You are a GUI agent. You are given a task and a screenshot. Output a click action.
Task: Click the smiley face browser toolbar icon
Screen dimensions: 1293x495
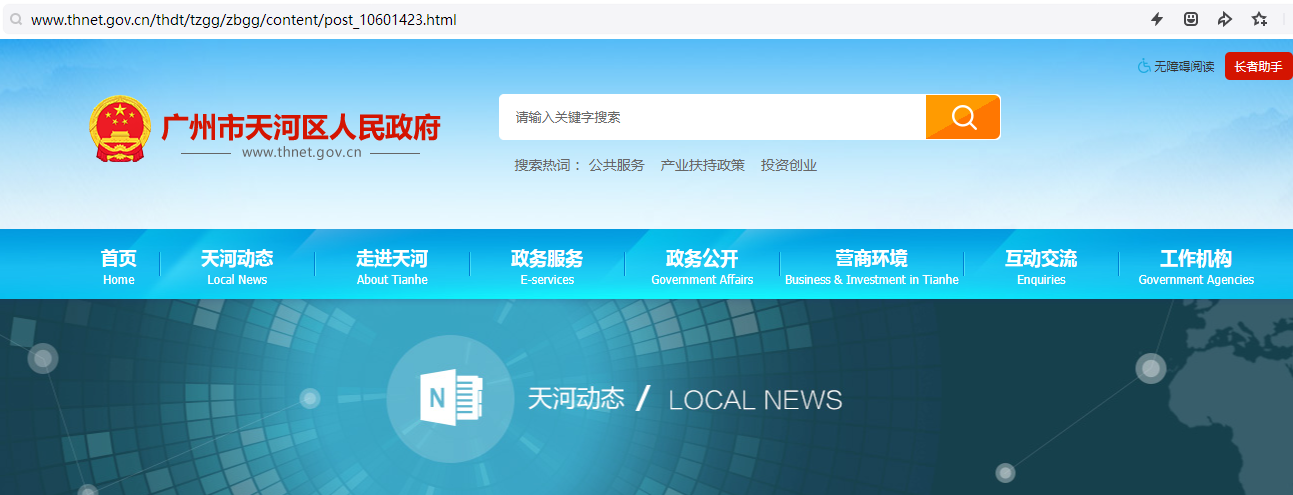click(1191, 19)
